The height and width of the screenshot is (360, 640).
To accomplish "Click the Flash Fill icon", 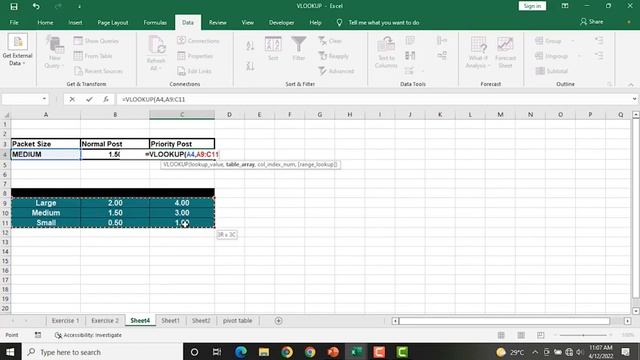I will [x=410, y=40].
